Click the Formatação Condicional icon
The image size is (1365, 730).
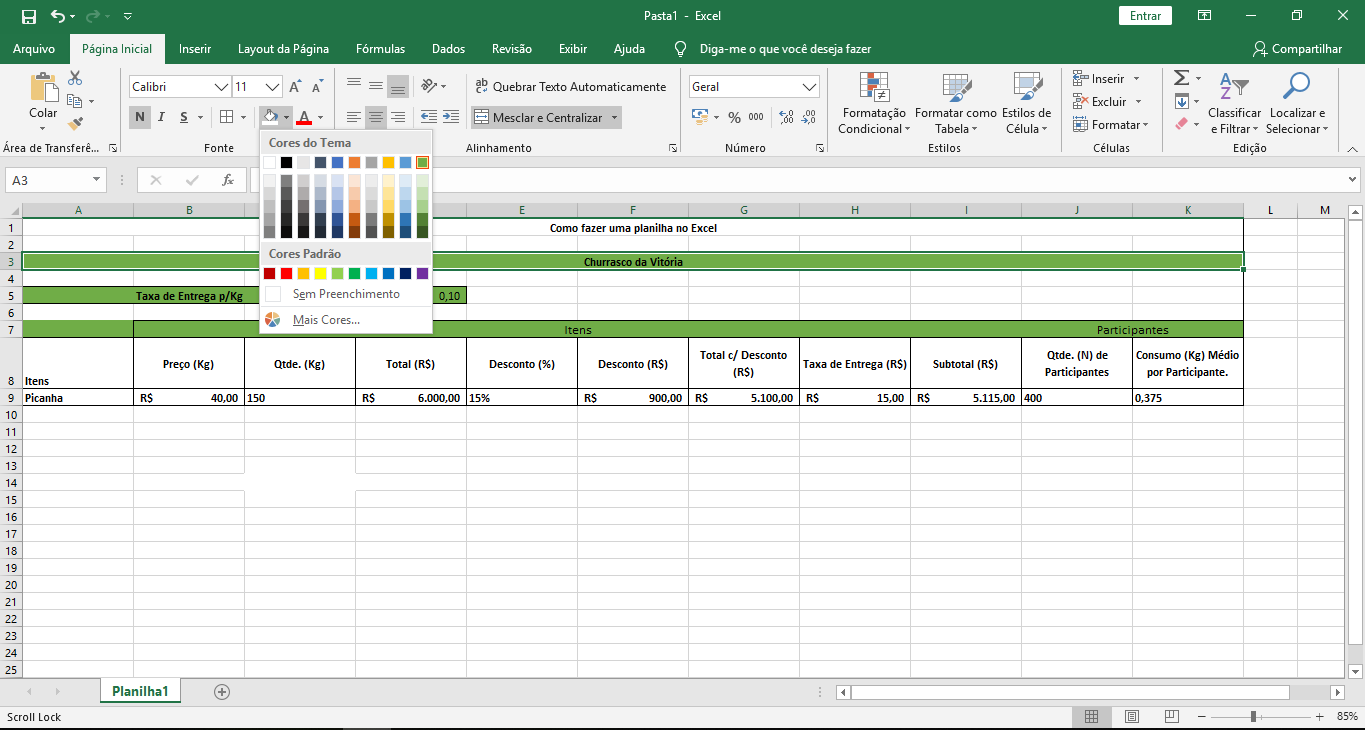pyautogui.click(x=873, y=88)
